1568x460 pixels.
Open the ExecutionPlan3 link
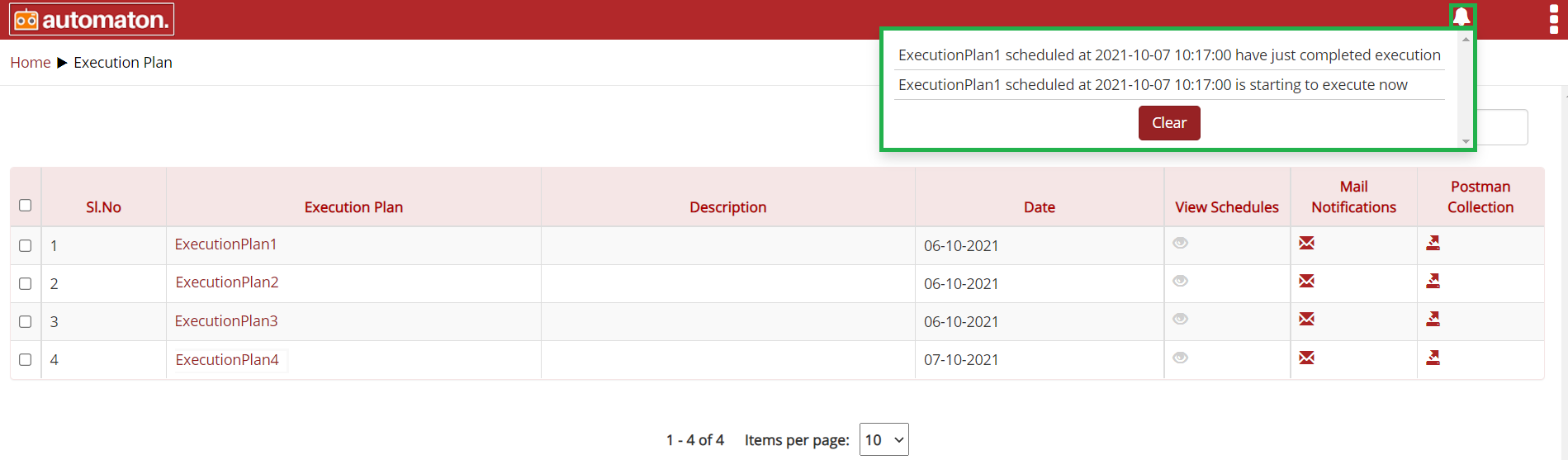tap(226, 321)
